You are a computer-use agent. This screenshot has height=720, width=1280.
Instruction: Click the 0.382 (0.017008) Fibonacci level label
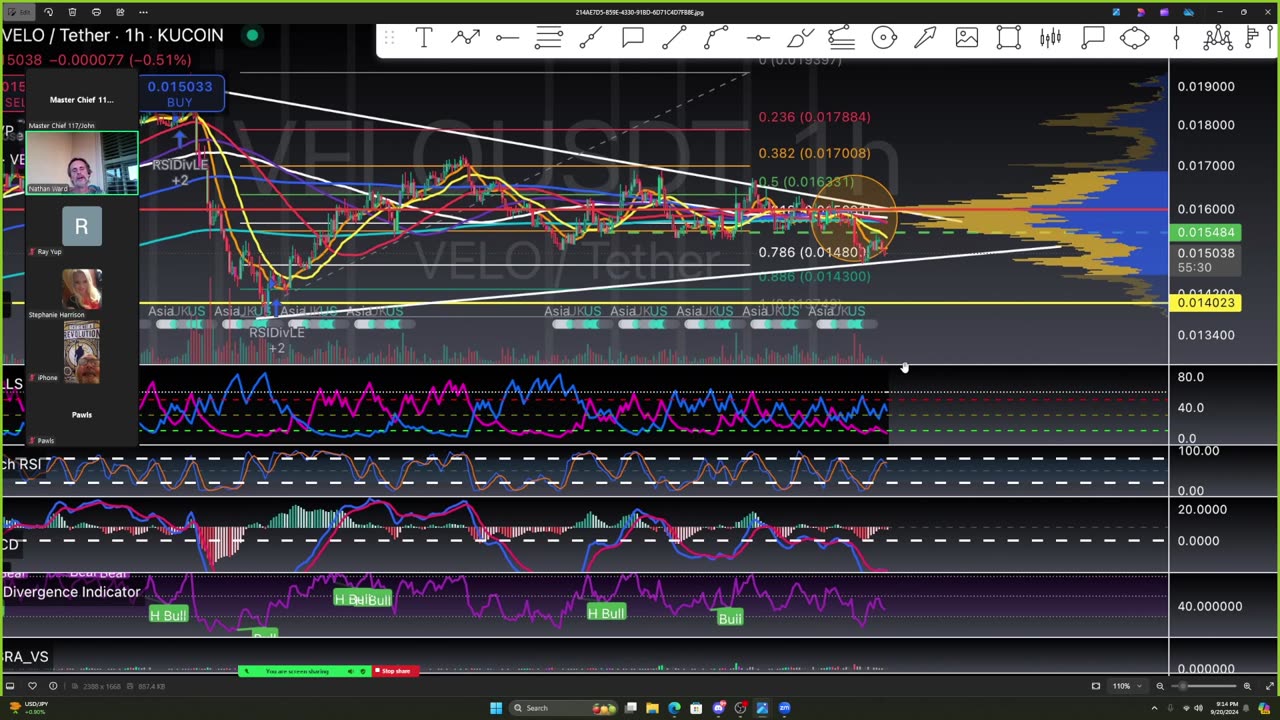[814, 153]
